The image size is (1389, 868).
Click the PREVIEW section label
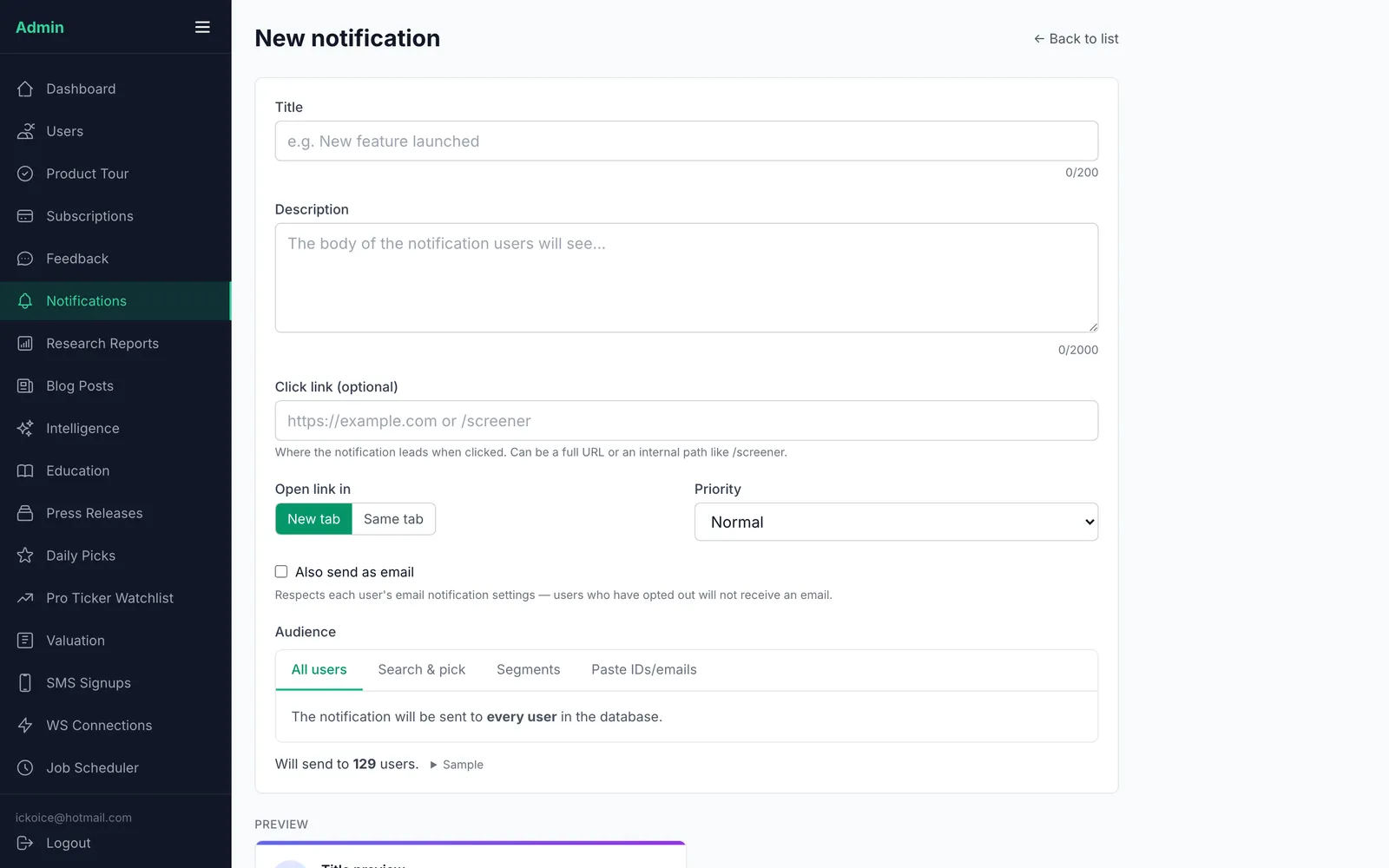281,825
